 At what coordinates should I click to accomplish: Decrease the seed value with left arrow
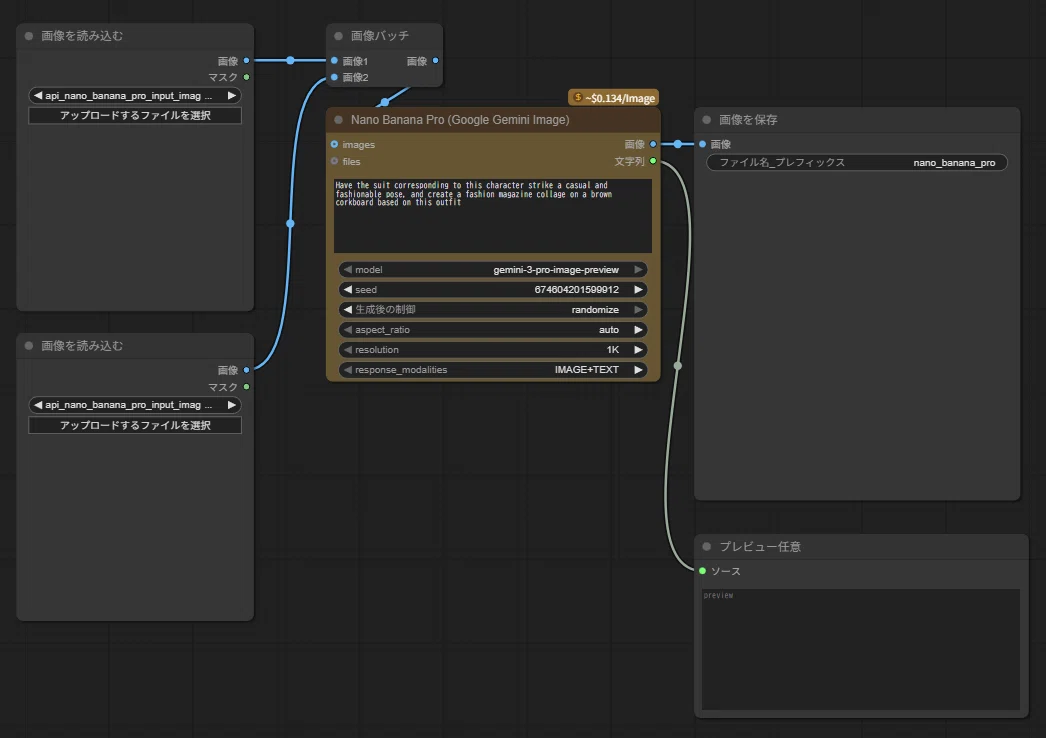pyautogui.click(x=348, y=290)
